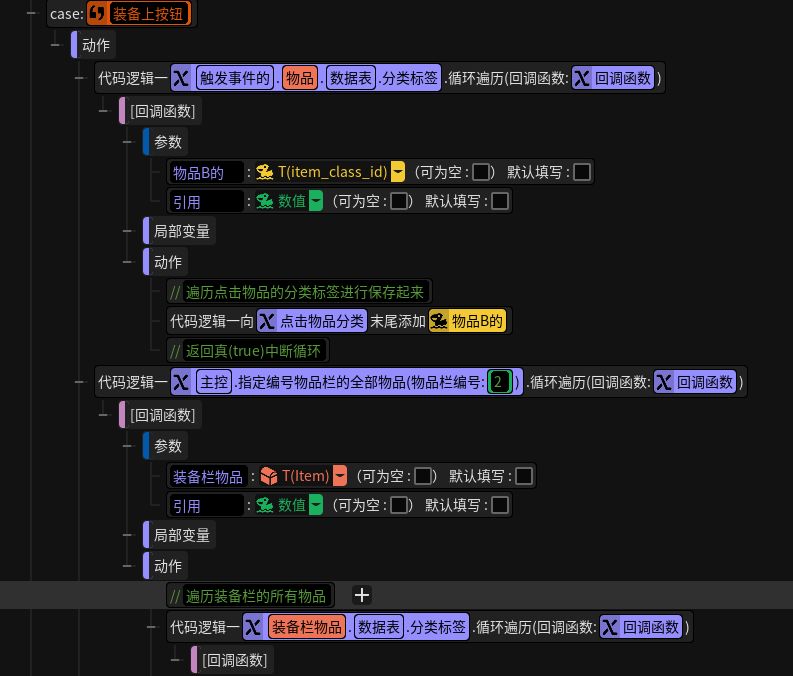Click X icon in 装备栏物品 row's 回调函数 argument
793x676 pixels.
pos(610,627)
